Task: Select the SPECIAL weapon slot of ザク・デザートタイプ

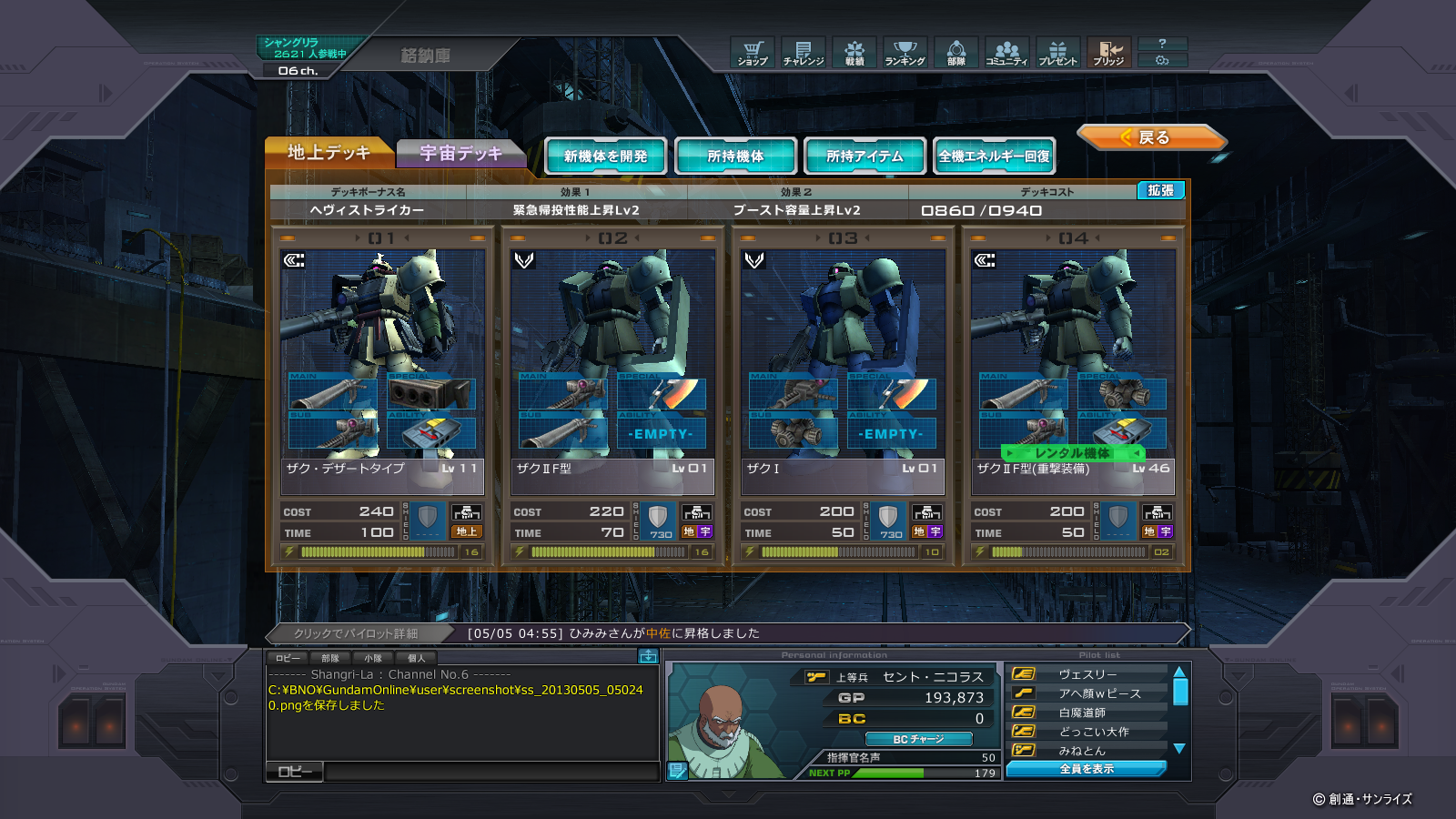Action: tap(431, 392)
